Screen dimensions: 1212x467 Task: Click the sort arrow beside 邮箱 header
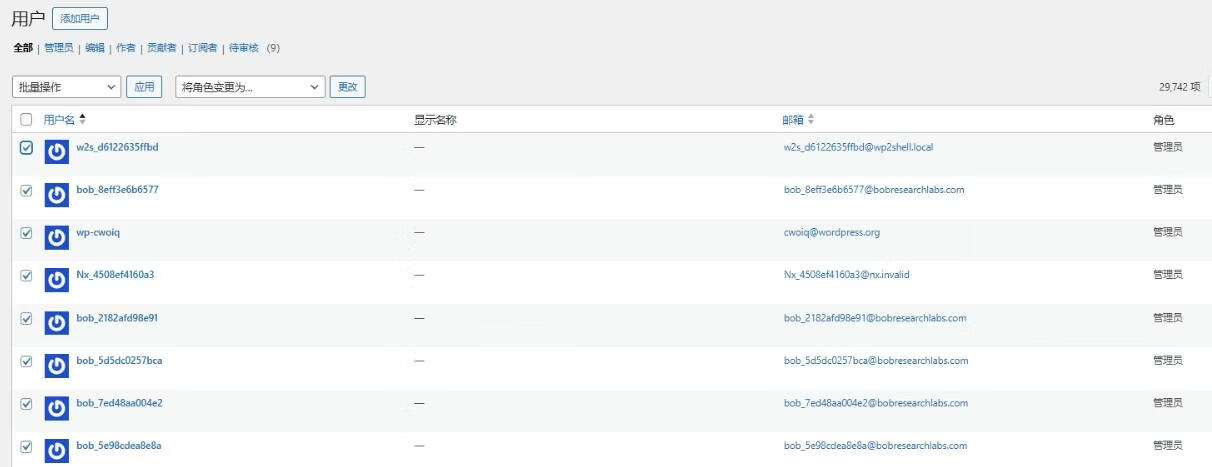[811, 119]
